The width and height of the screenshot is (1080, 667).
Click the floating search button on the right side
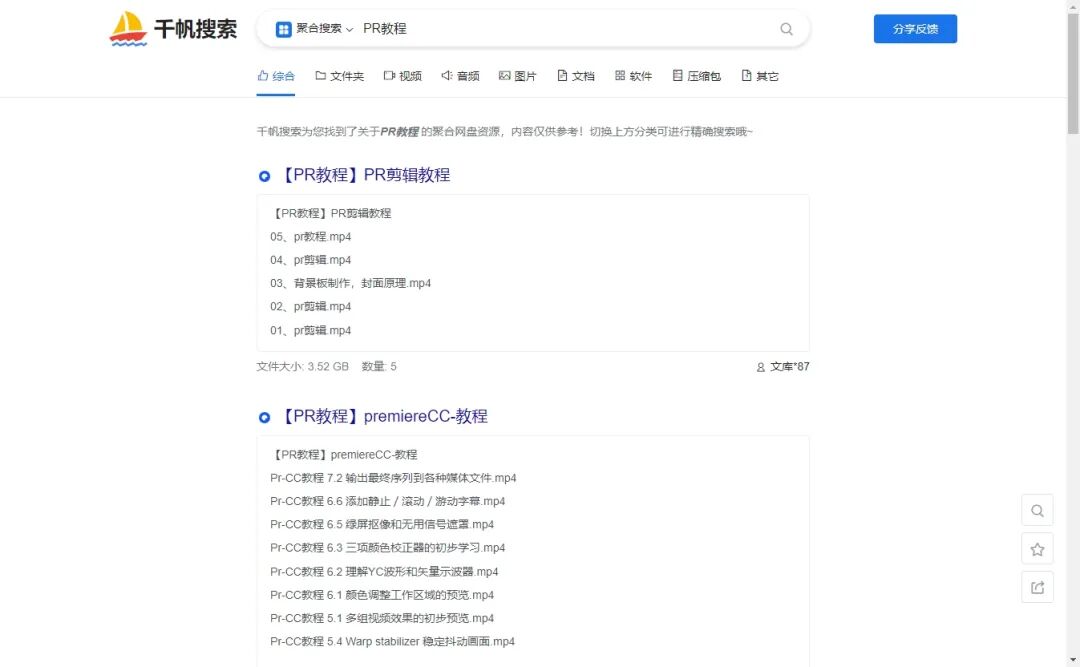tap(1037, 511)
